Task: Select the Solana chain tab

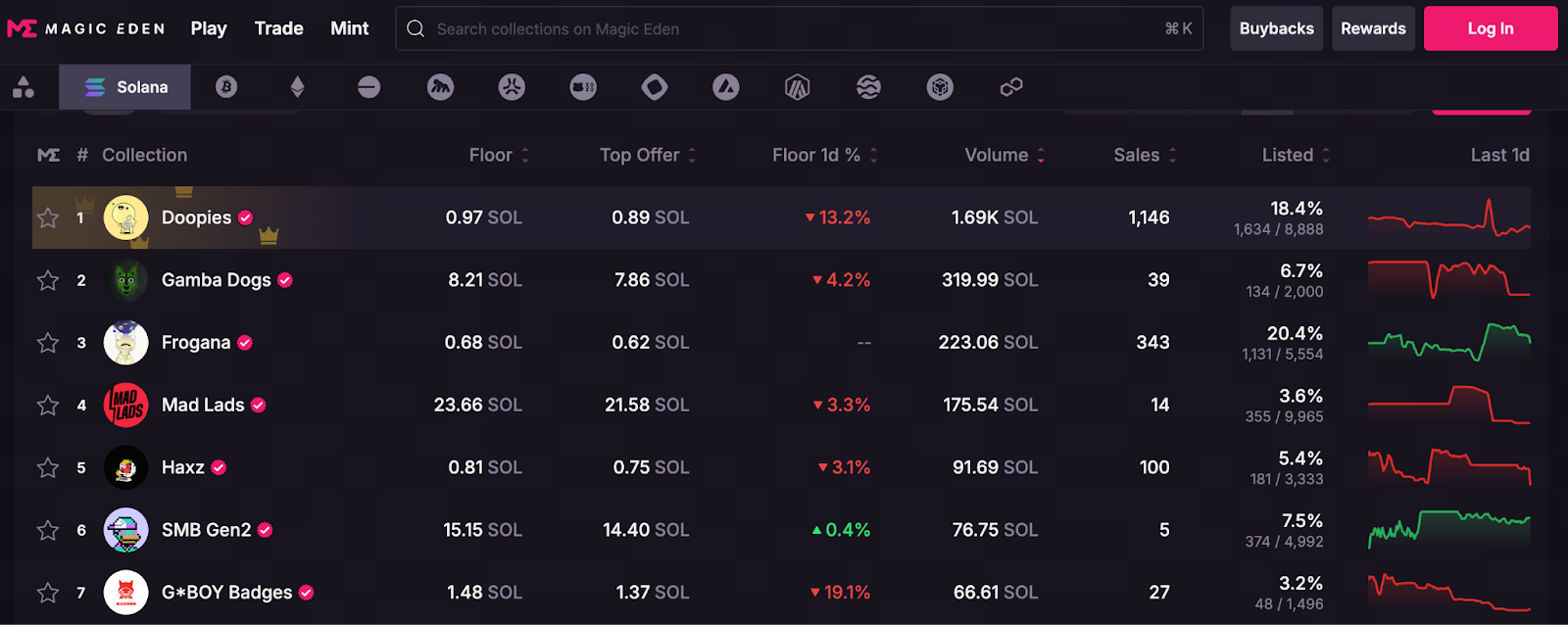Action: [125, 87]
